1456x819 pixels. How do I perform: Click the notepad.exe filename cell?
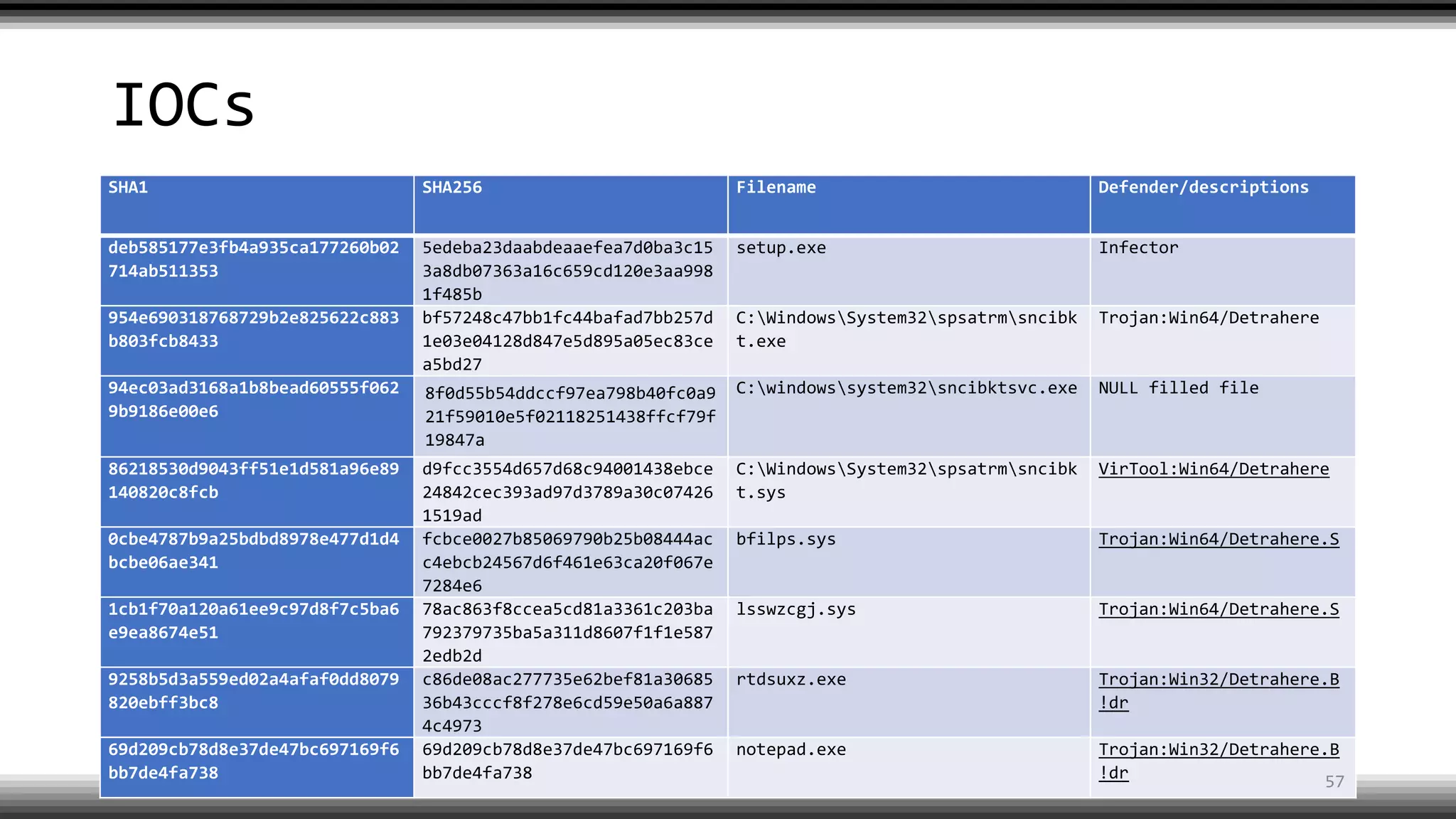tap(909, 768)
